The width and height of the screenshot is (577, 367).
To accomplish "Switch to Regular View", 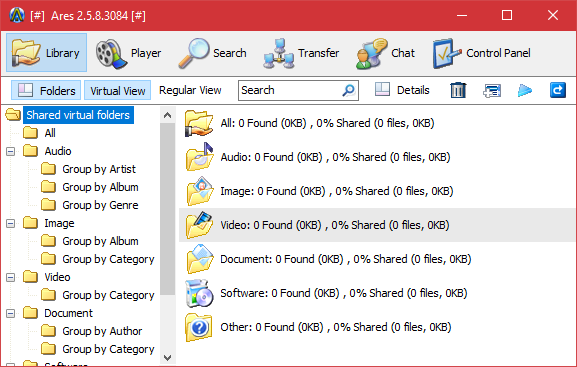I will pyautogui.click(x=190, y=90).
